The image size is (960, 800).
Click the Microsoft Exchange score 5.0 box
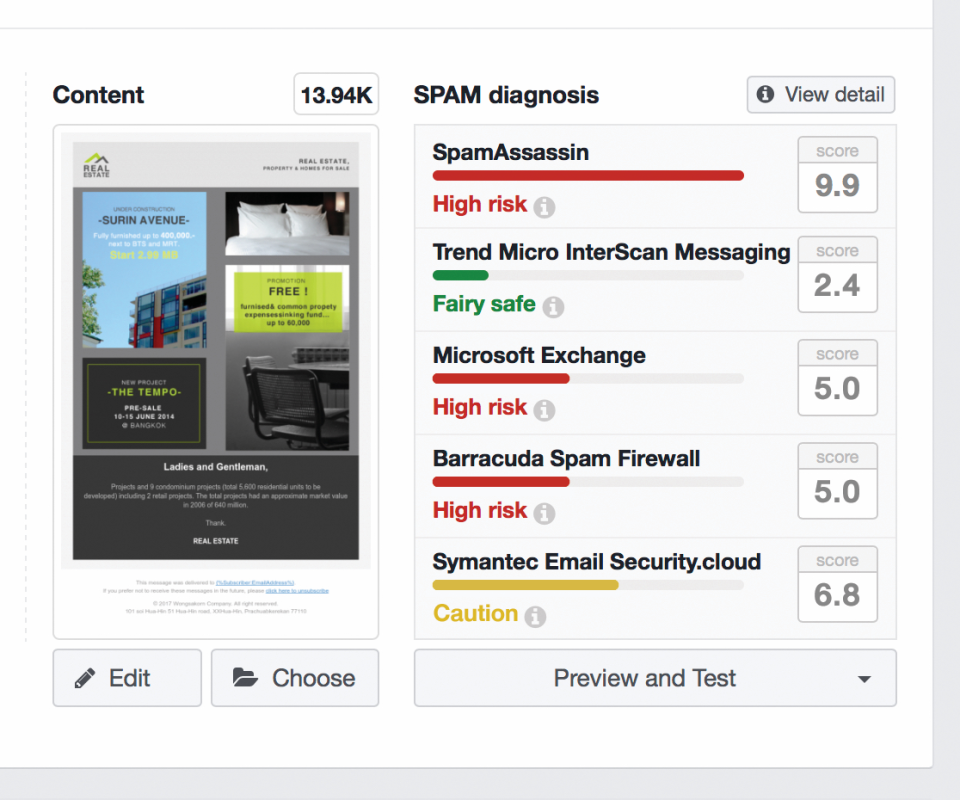[x=838, y=378]
